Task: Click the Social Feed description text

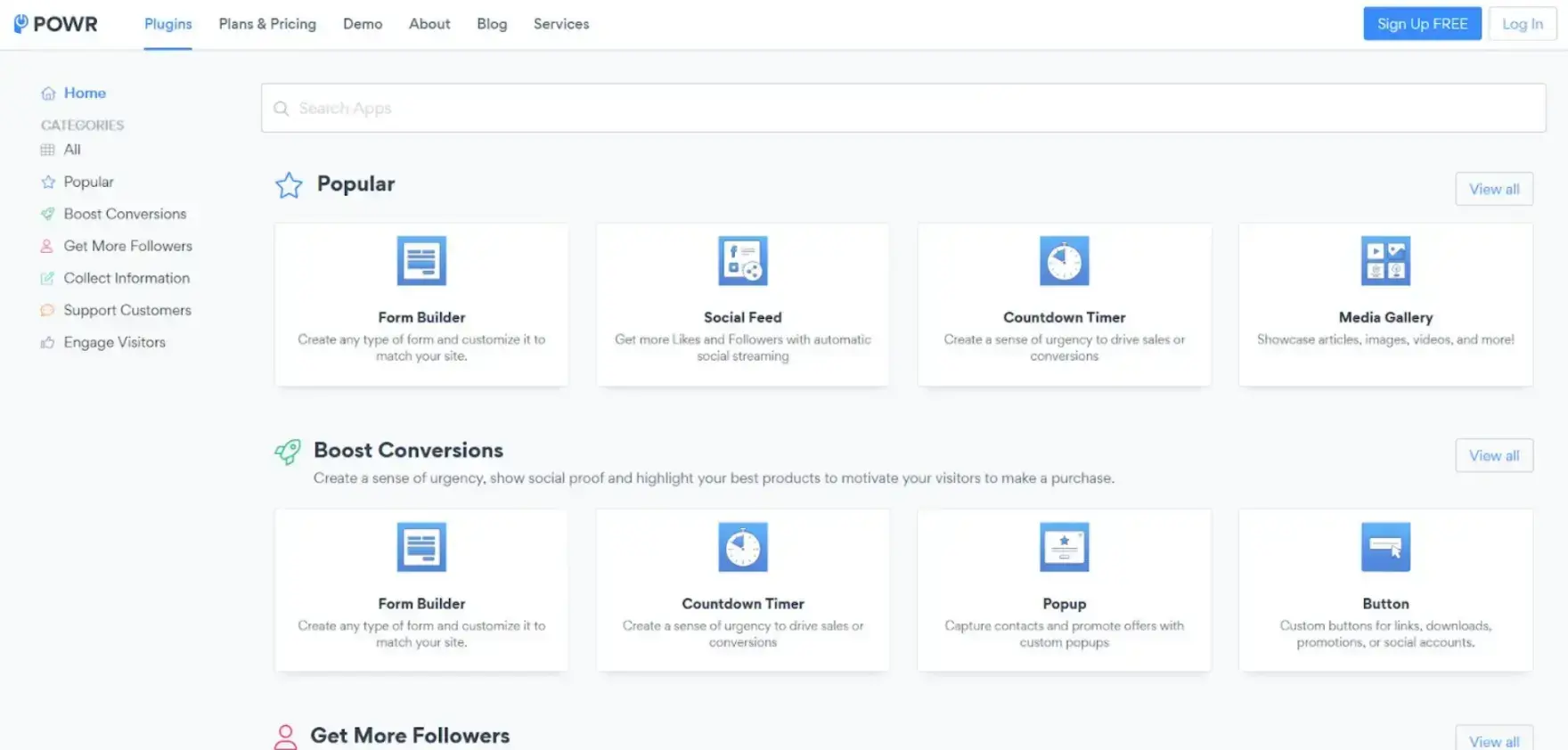Action: pos(743,347)
